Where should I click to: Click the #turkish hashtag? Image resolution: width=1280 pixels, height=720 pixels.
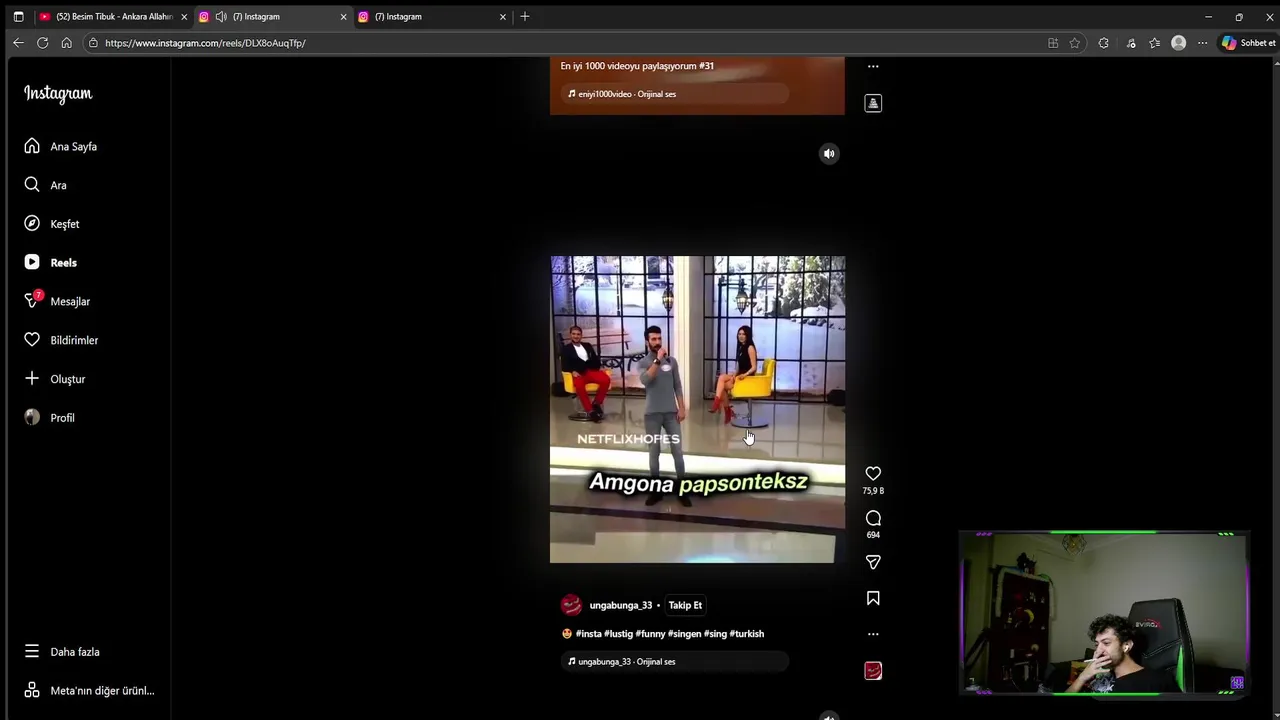747,634
